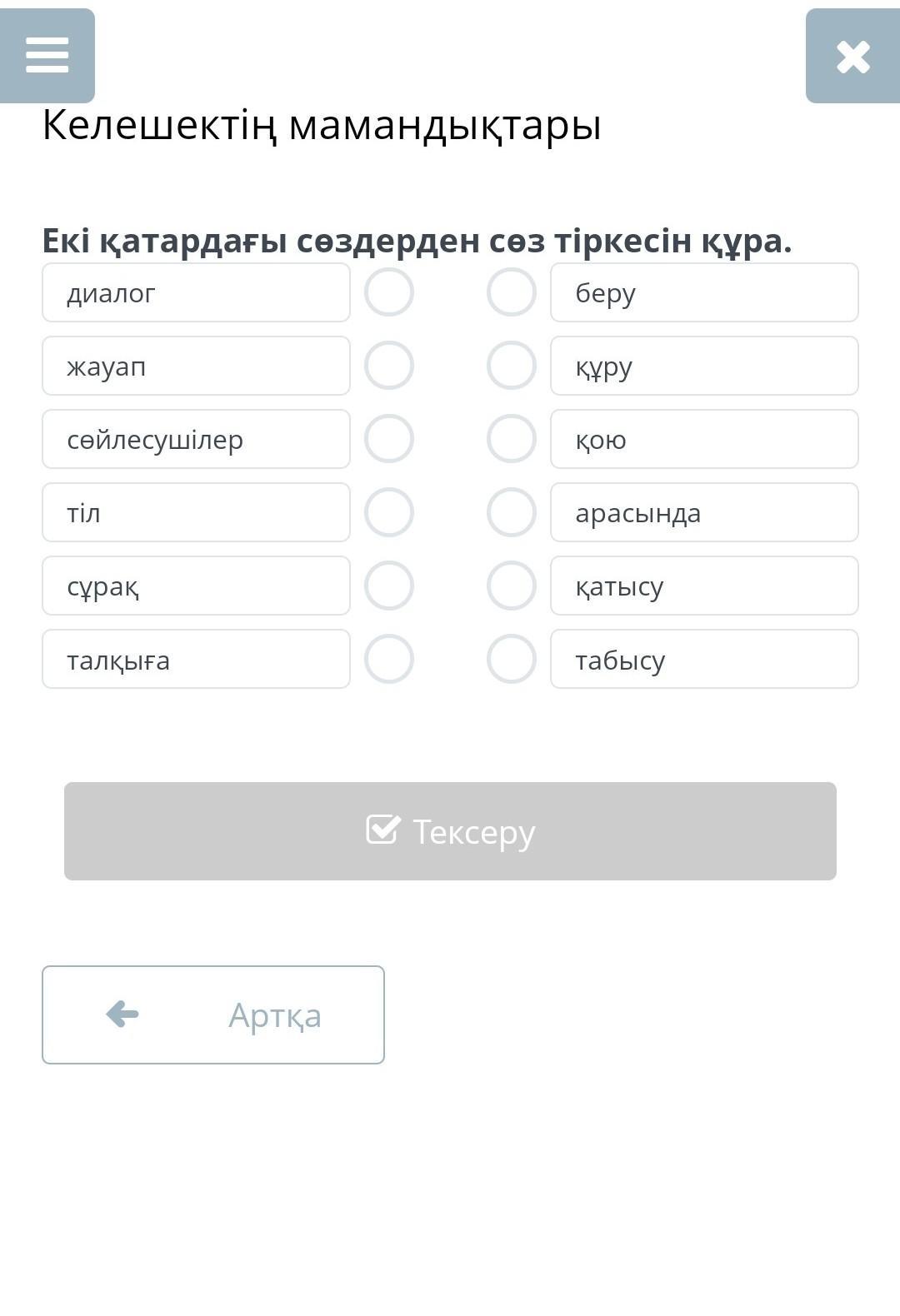
Task: Select the radio circle beside 'тіл'
Action: coord(389,512)
